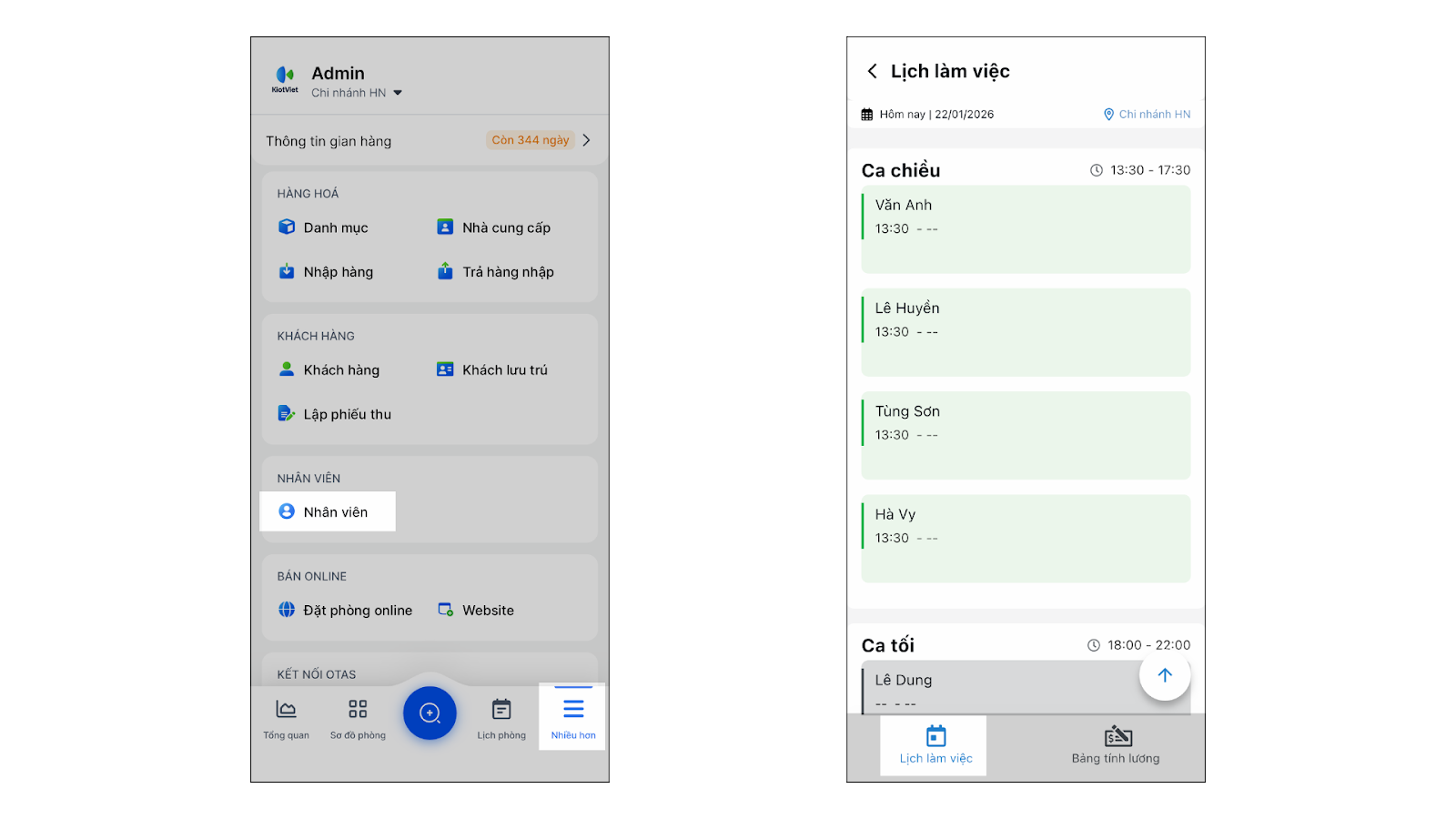This screenshot has width=1456, height=819.
Task: Open the Khách lưu trú label
Action: (505, 369)
